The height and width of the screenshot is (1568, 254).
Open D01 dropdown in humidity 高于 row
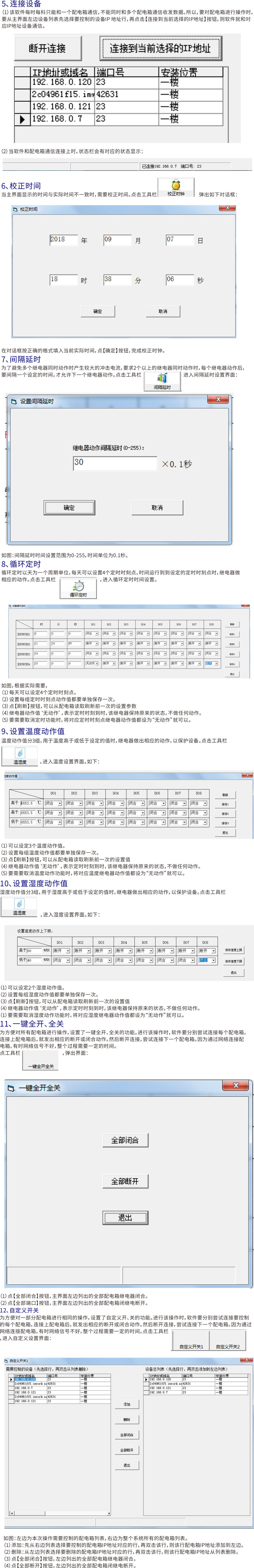tap(62, 950)
